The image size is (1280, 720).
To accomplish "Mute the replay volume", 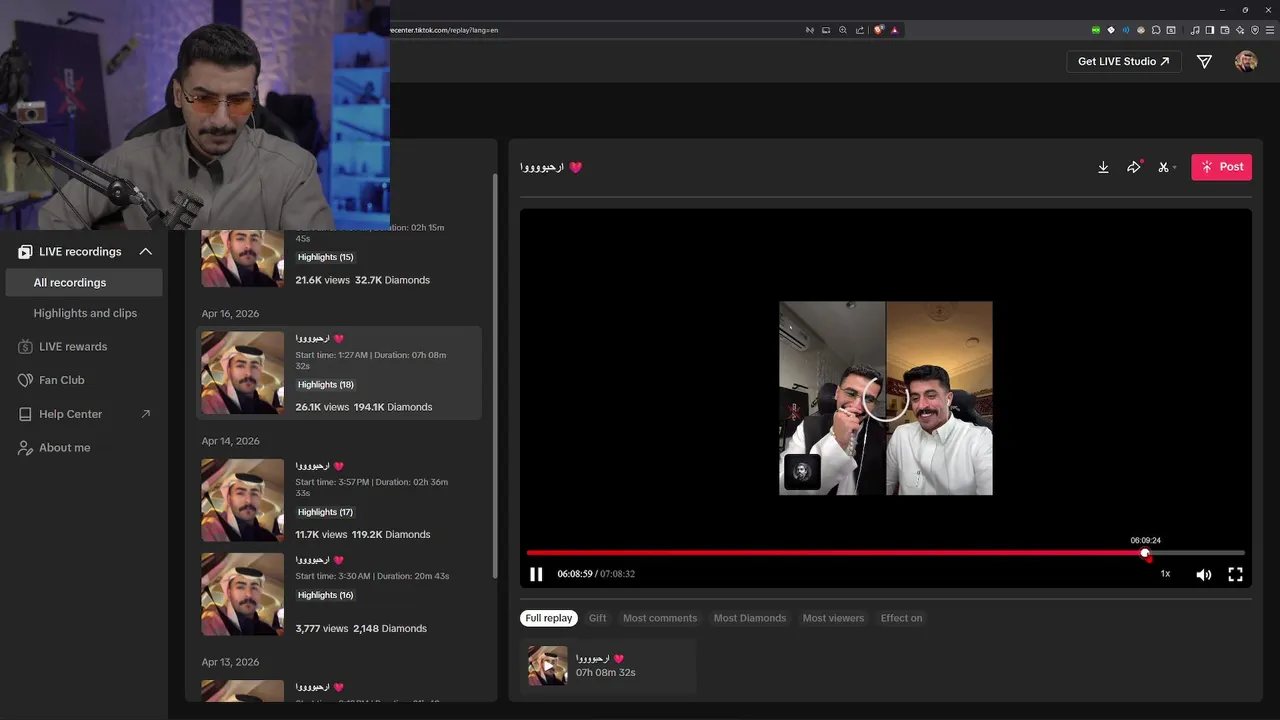I will [1204, 574].
